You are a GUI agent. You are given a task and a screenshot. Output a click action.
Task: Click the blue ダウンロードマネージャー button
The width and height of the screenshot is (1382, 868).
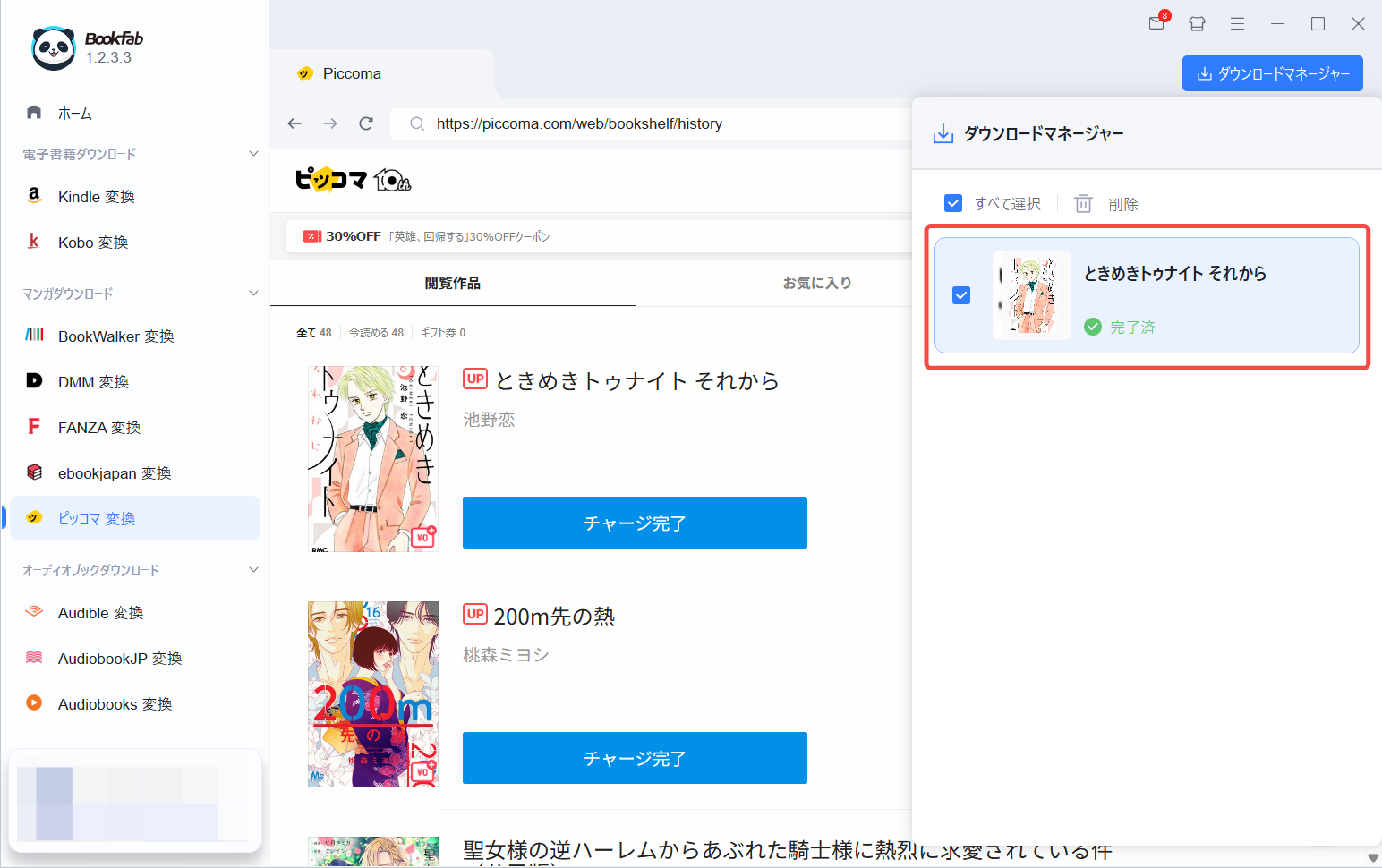click(1272, 73)
